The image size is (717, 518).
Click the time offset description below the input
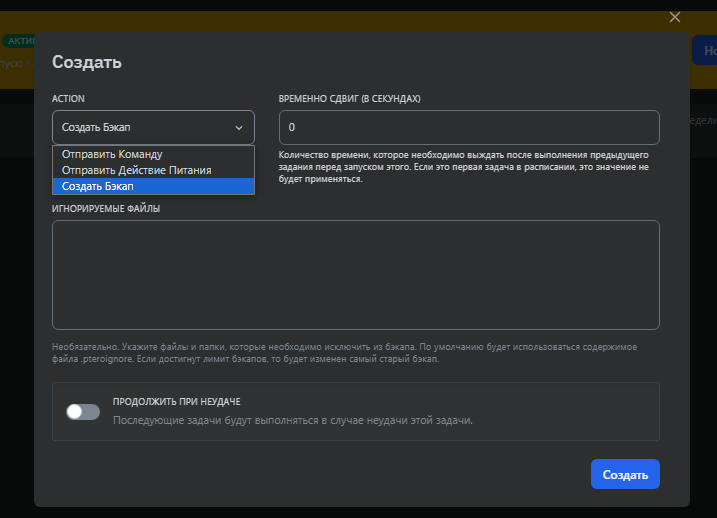(465, 167)
